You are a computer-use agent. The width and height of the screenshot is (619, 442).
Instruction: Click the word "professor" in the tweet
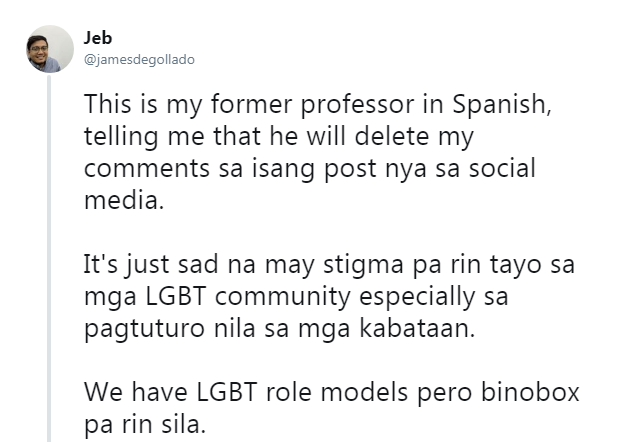[357, 105]
